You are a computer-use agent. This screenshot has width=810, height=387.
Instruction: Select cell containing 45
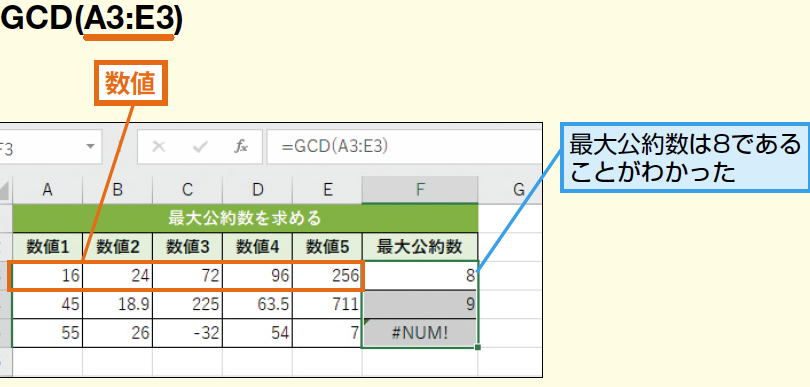48,304
